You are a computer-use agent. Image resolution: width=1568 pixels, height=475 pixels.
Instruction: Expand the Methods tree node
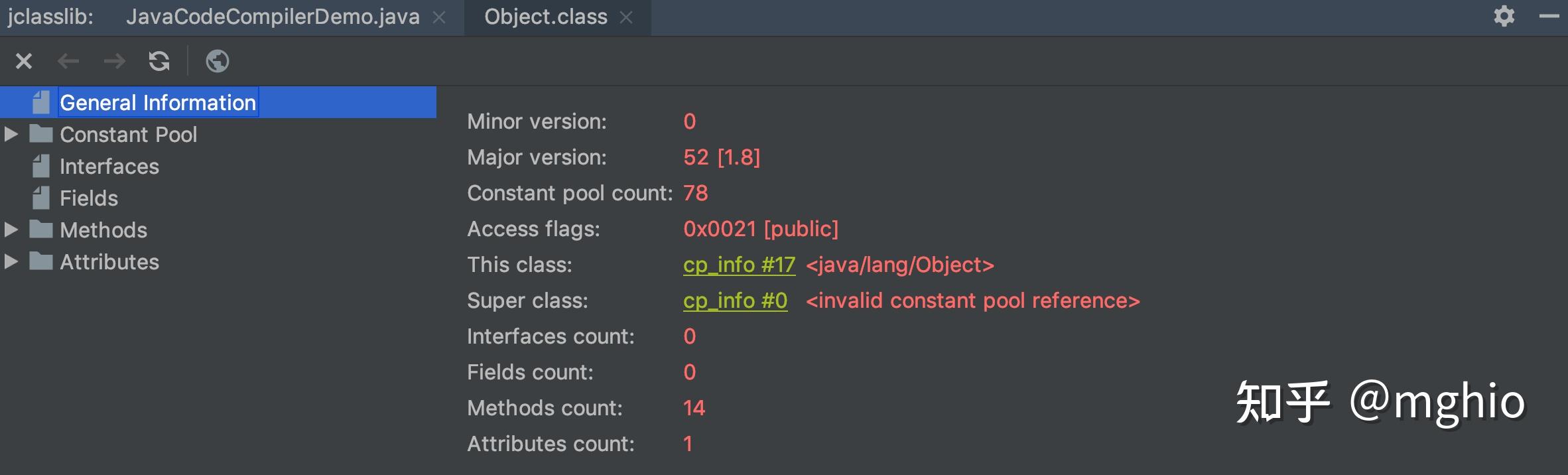tap(11, 230)
